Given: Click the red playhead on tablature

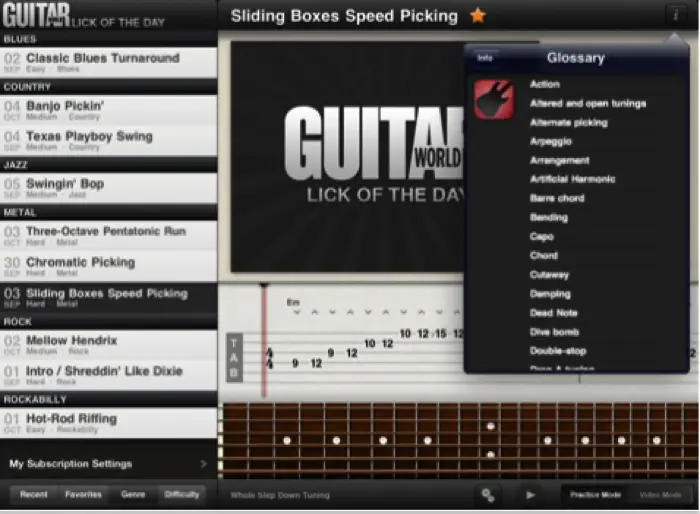Looking at the screenshot, I should coord(264,340).
